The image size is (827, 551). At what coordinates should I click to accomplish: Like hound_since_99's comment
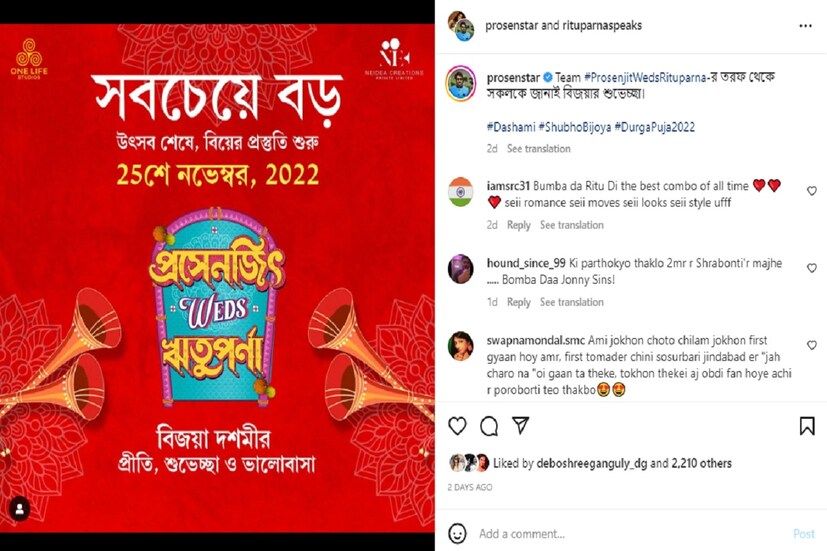tap(812, 268)
